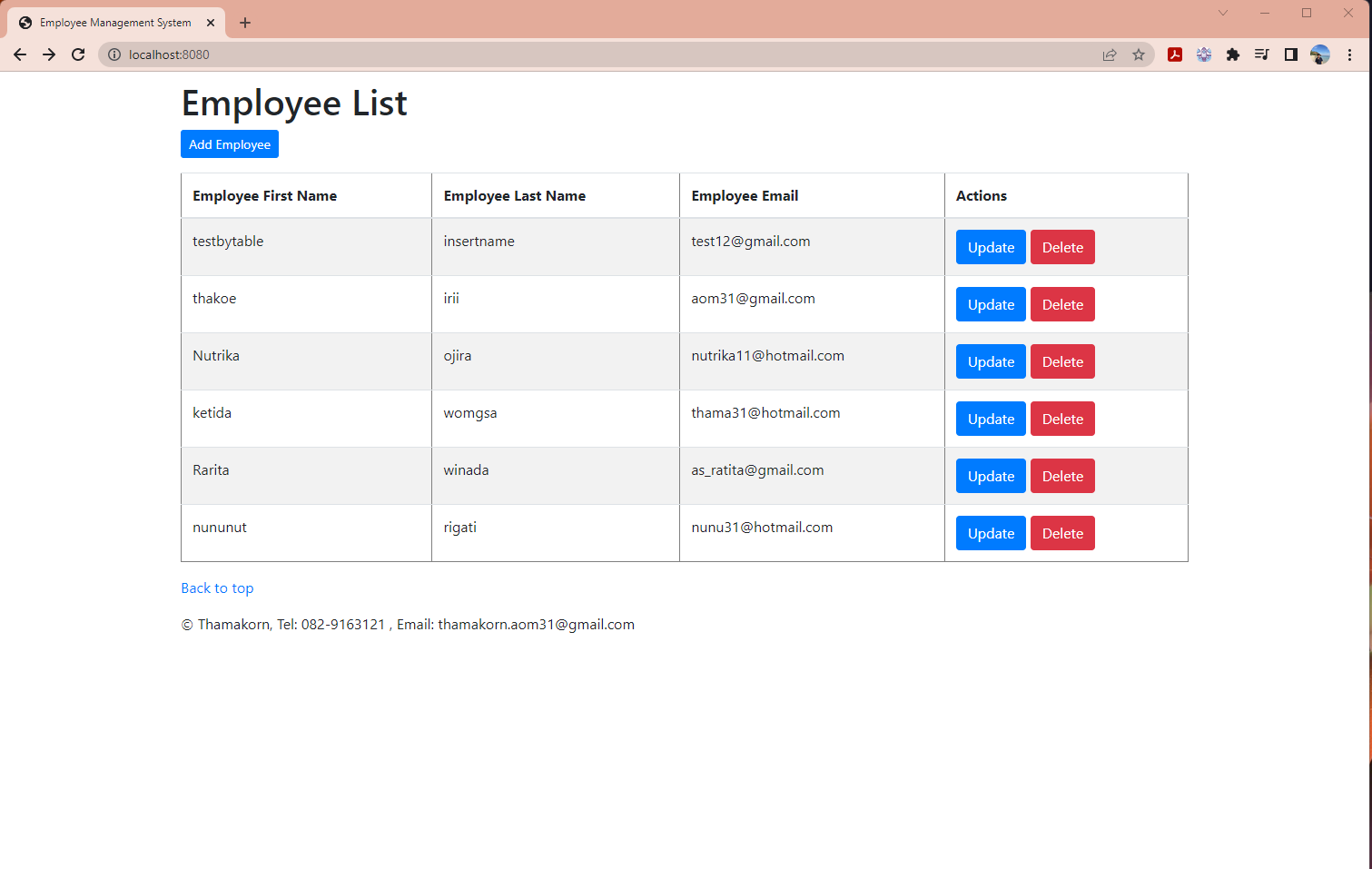Open the Chrome profile avatar
1372x869 pixels.
pos(1320,54)
